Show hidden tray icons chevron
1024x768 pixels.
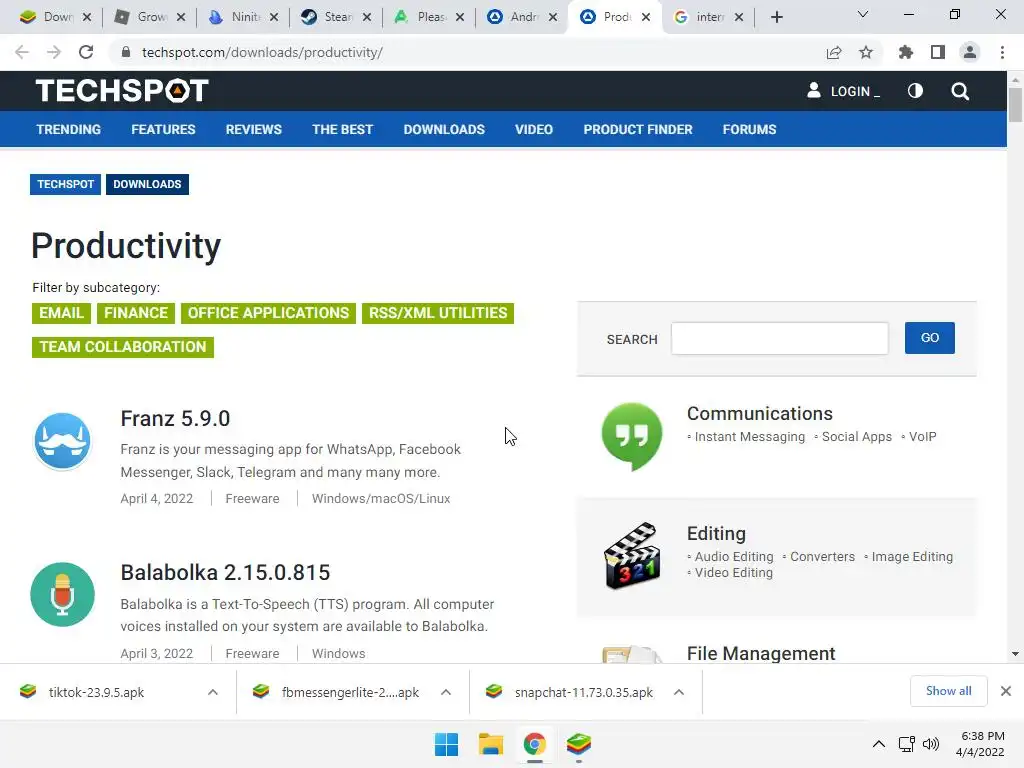(x=879, y=744)
